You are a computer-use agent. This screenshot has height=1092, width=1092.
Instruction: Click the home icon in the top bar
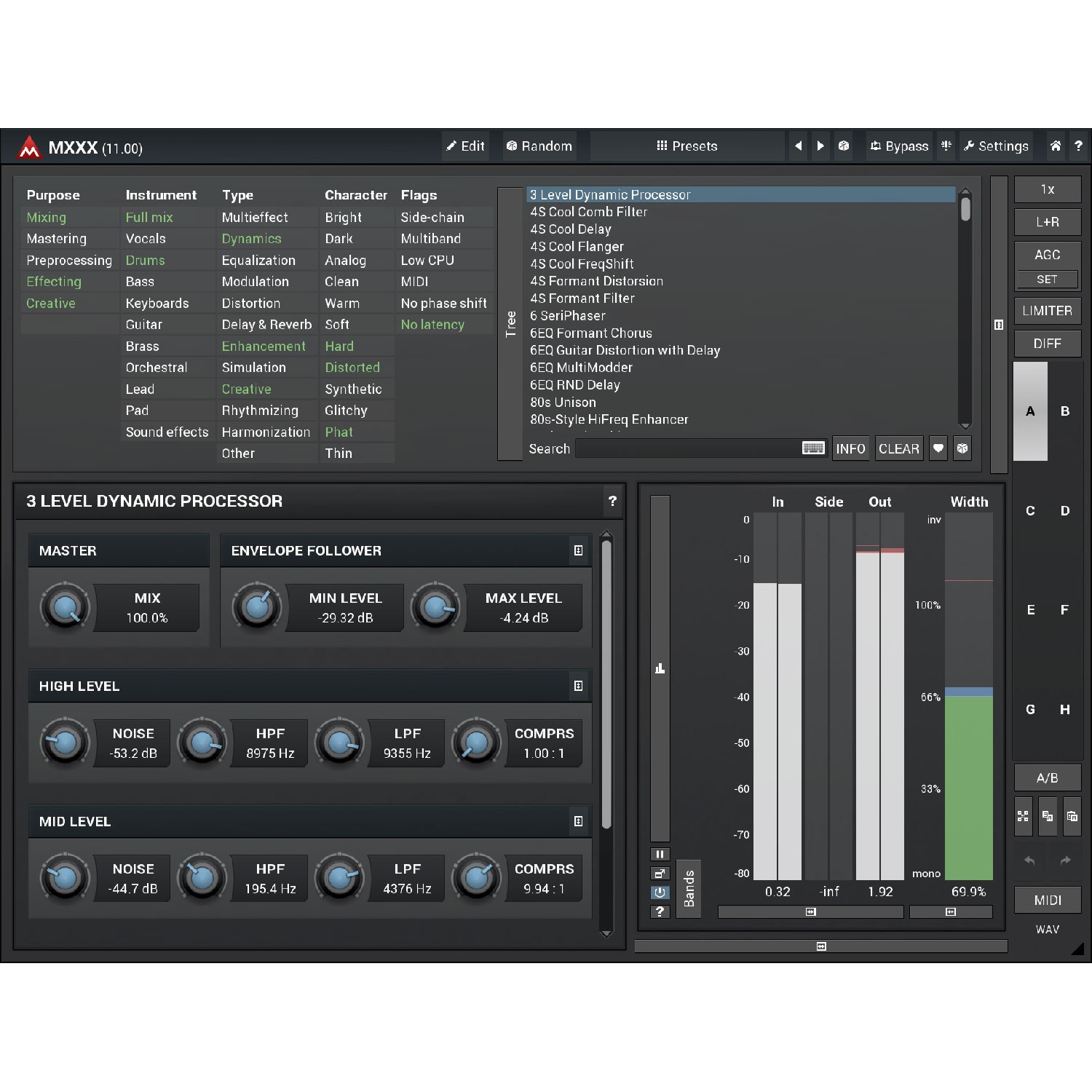tap(1055, 146)
